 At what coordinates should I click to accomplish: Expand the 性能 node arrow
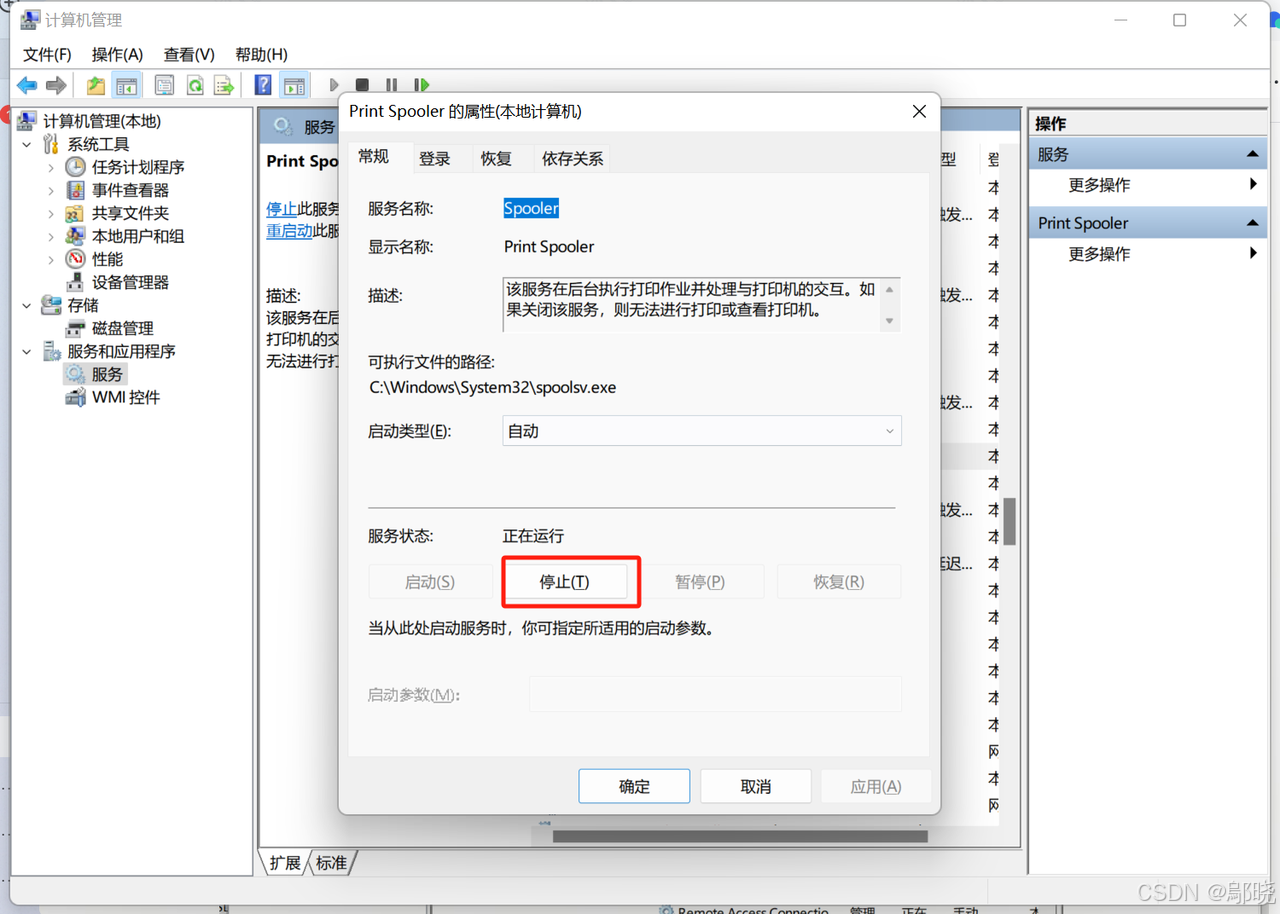51,260
